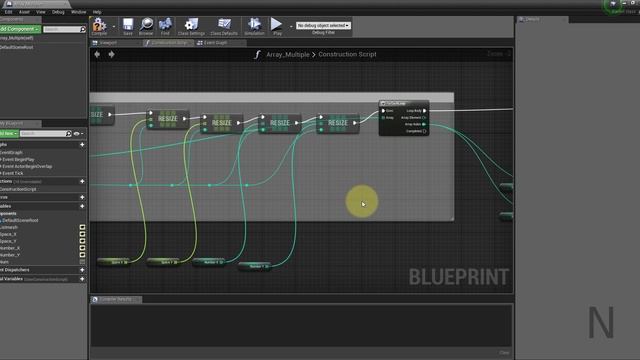Add a variable using the Variables plus icon
The image size is (640, 360).
click(x=82, y=206)
